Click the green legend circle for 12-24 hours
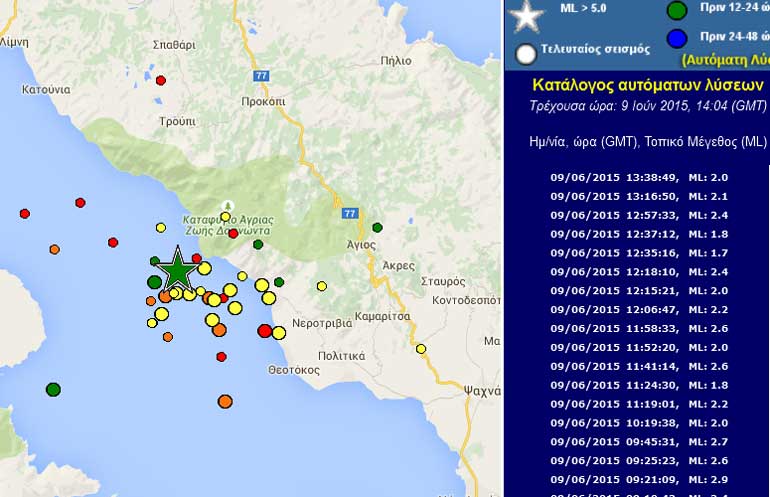 pyautogui.click(x=676, y=12)
